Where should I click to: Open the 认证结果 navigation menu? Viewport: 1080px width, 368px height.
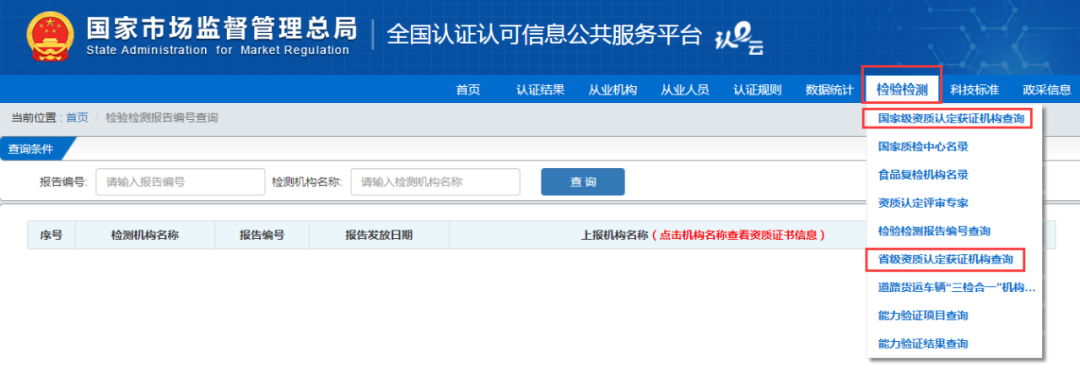[540, 89]
